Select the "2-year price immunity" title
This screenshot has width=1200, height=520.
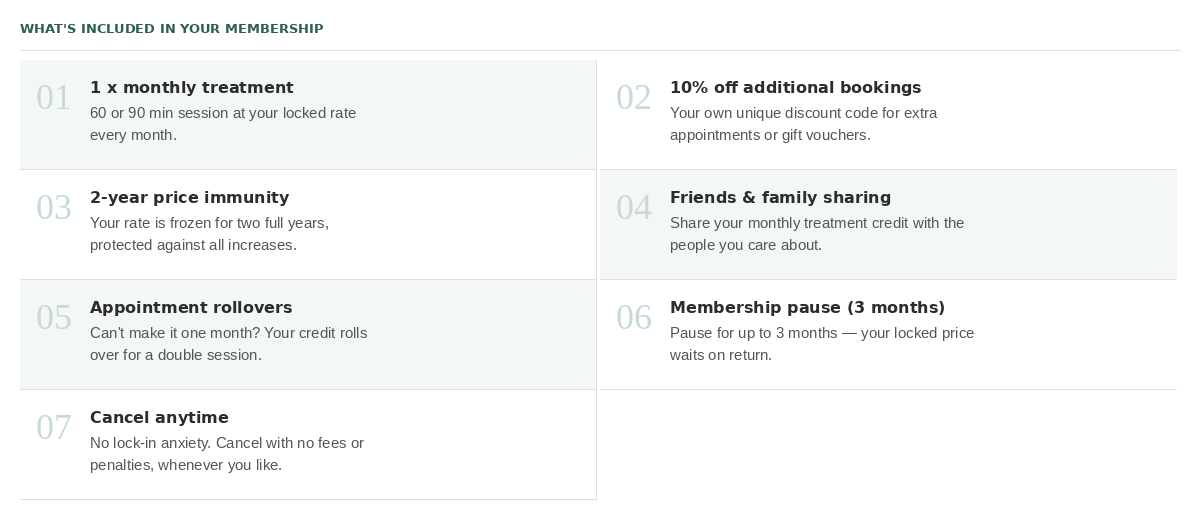tap(189, 198)
